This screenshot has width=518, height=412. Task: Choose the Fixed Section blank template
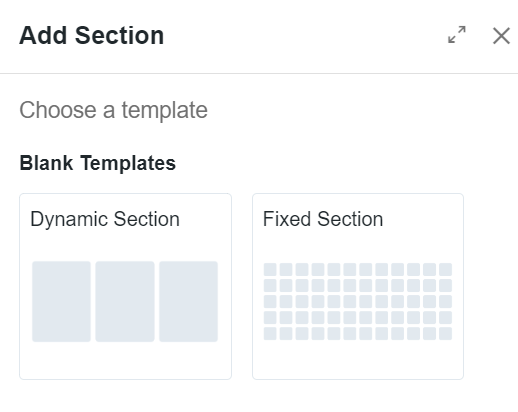(x=358, y=286)
